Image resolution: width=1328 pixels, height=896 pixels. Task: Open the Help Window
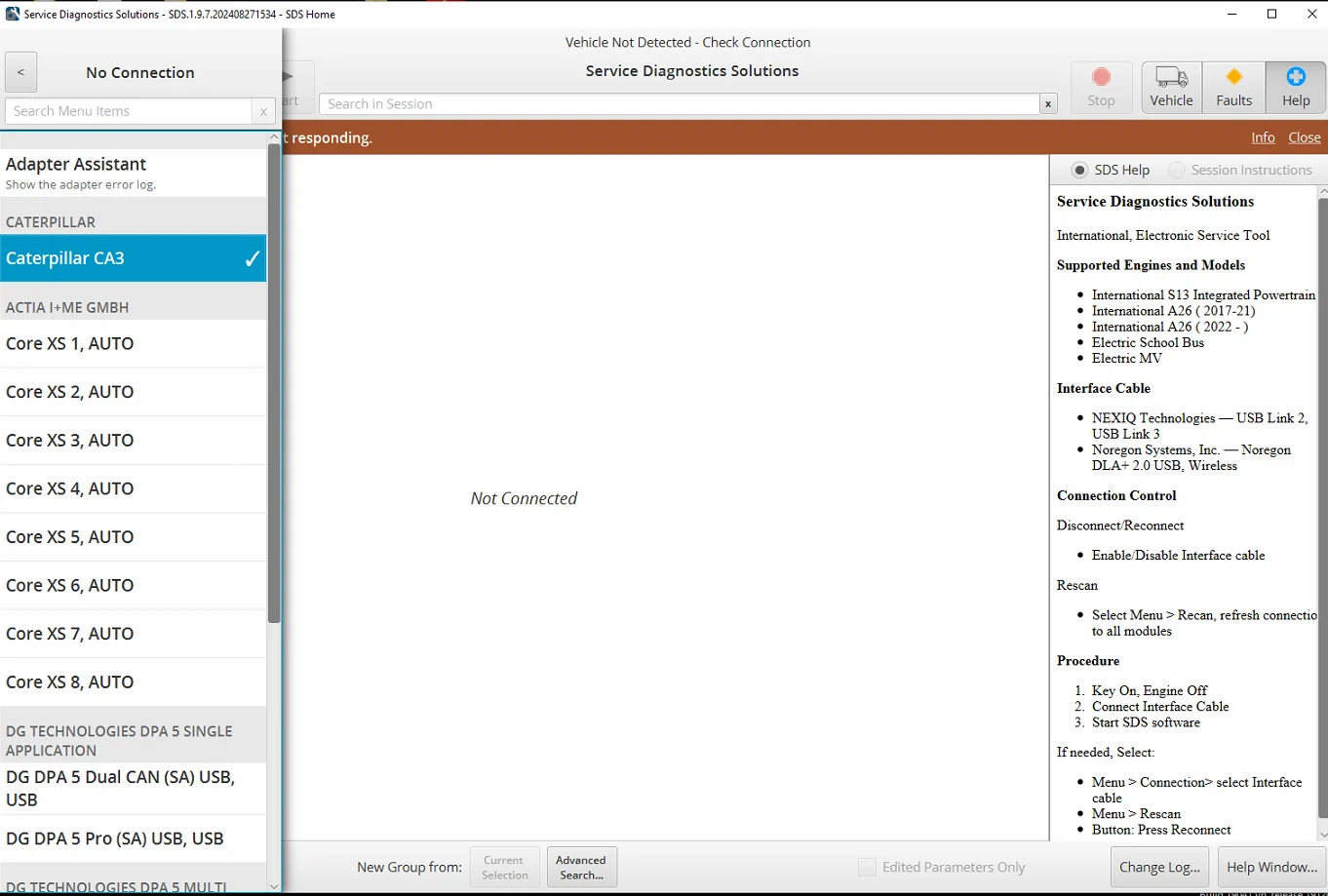pos(1271,867)
